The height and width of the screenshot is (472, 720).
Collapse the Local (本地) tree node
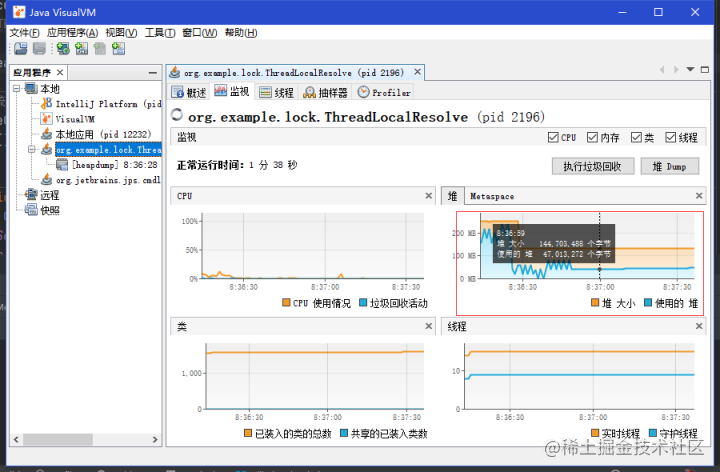pos(17,88)
